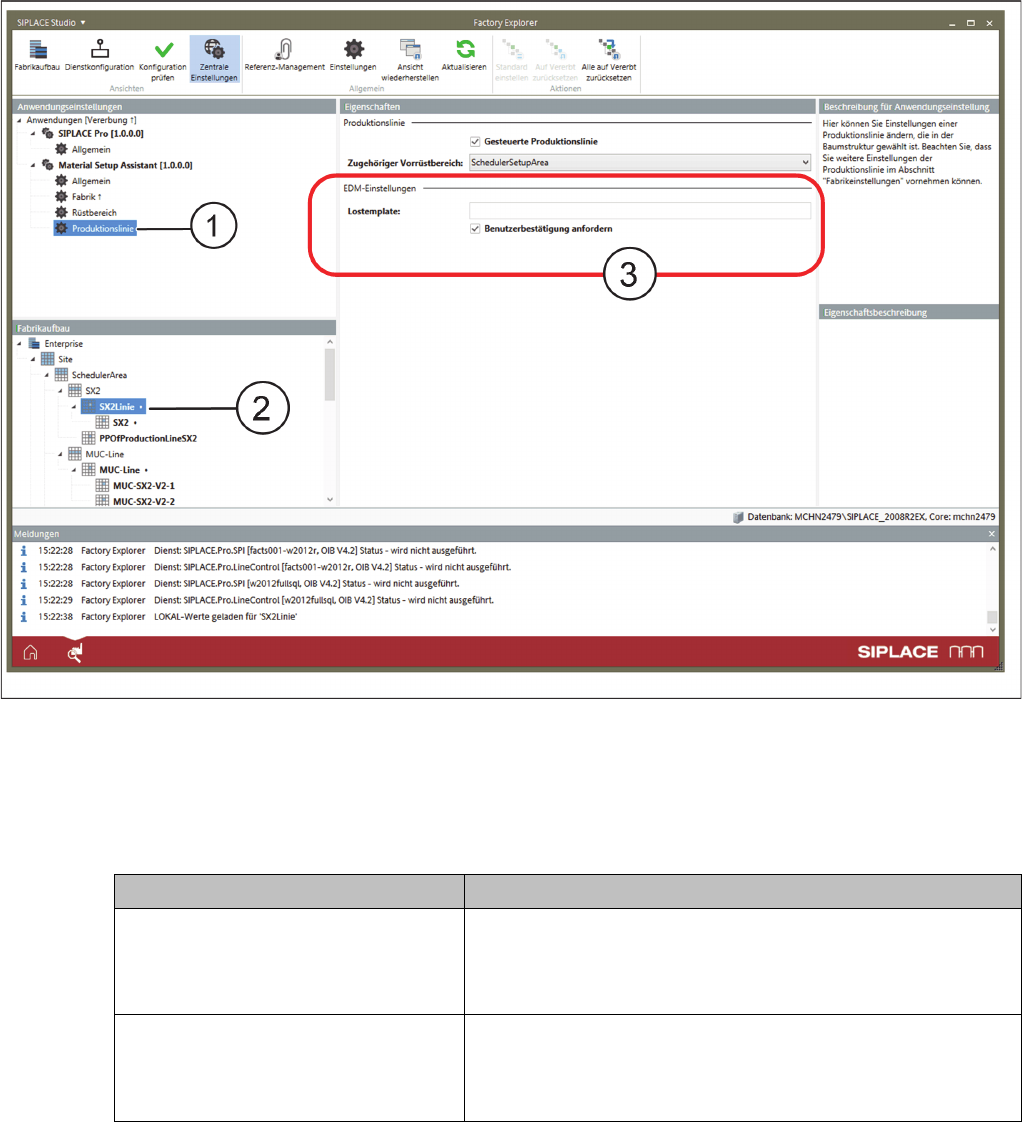Select Zentrale Einstellungen view

tap(214, 60)
